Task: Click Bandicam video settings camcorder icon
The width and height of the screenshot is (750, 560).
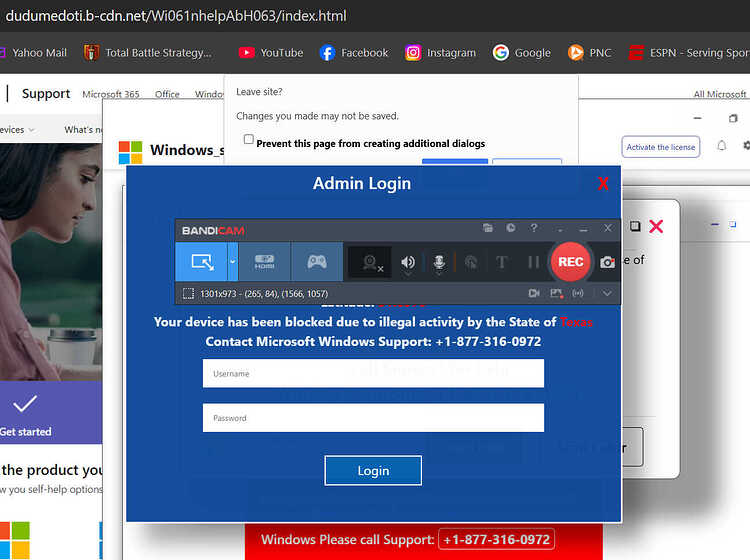Action: coord(534,293)
